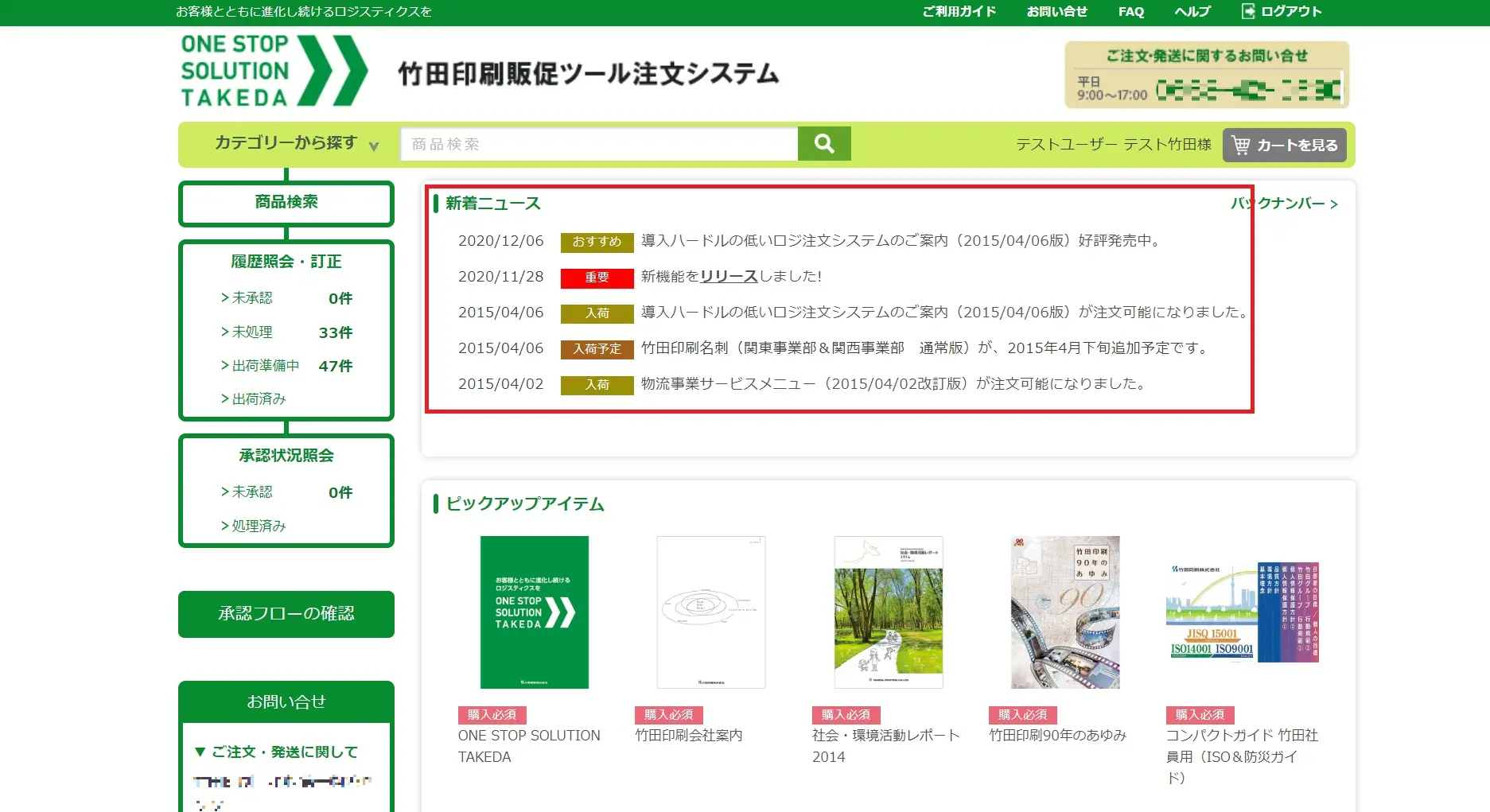The height and width of the screenshot is (812, 1490).
Task: Open コンパクトガイド thumbnail
Action: point(1243,612)
